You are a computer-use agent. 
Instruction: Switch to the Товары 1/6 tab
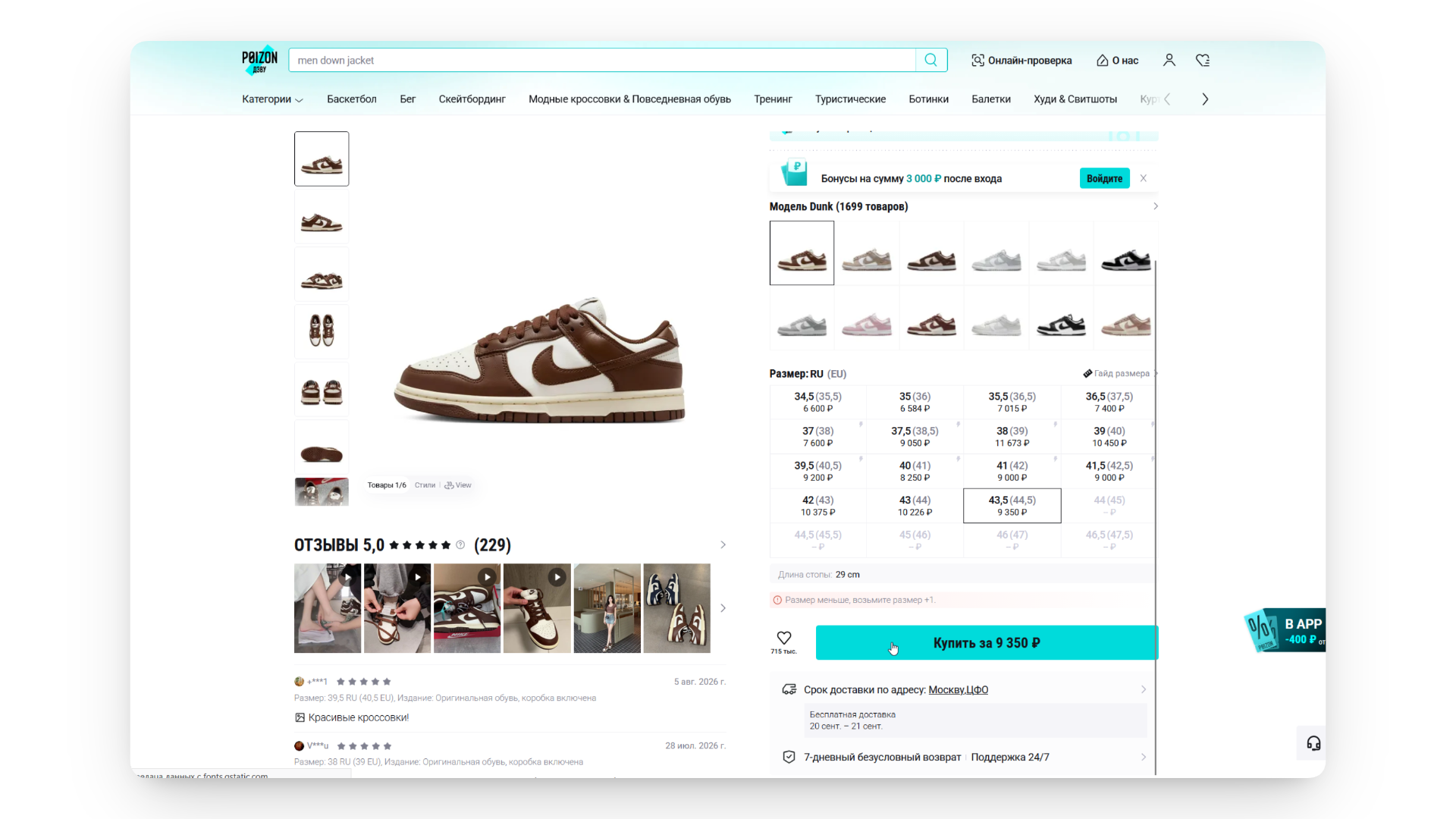coord(387,485)
